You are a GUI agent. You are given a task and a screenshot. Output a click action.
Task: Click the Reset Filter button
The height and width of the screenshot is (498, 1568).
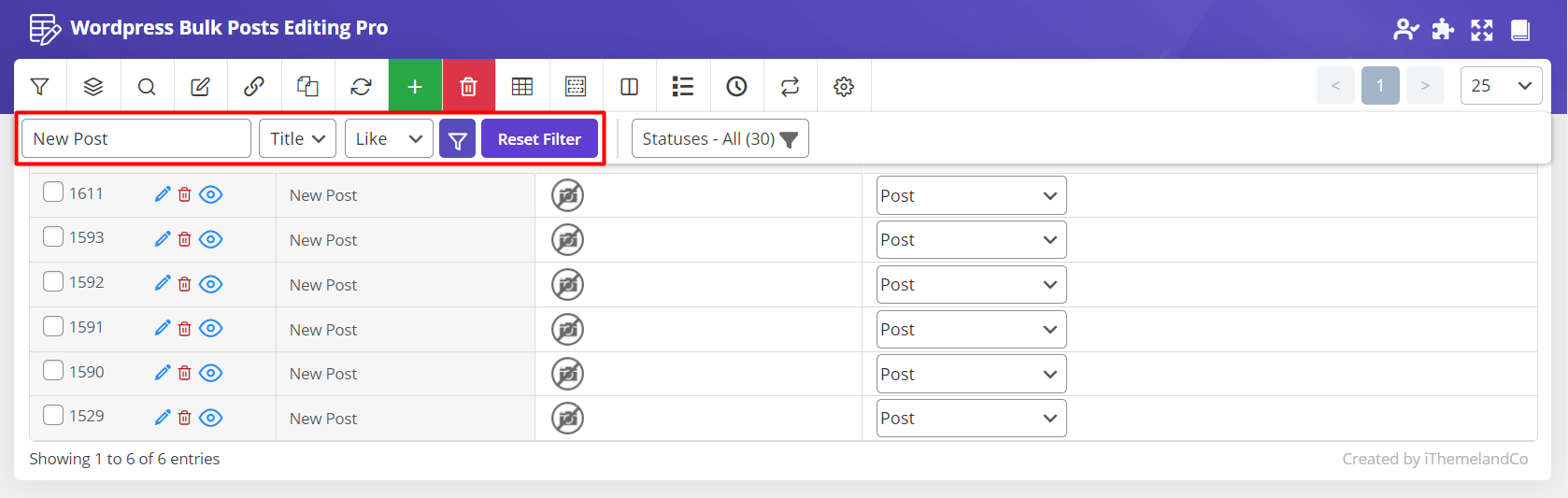(x=539, y=139)
